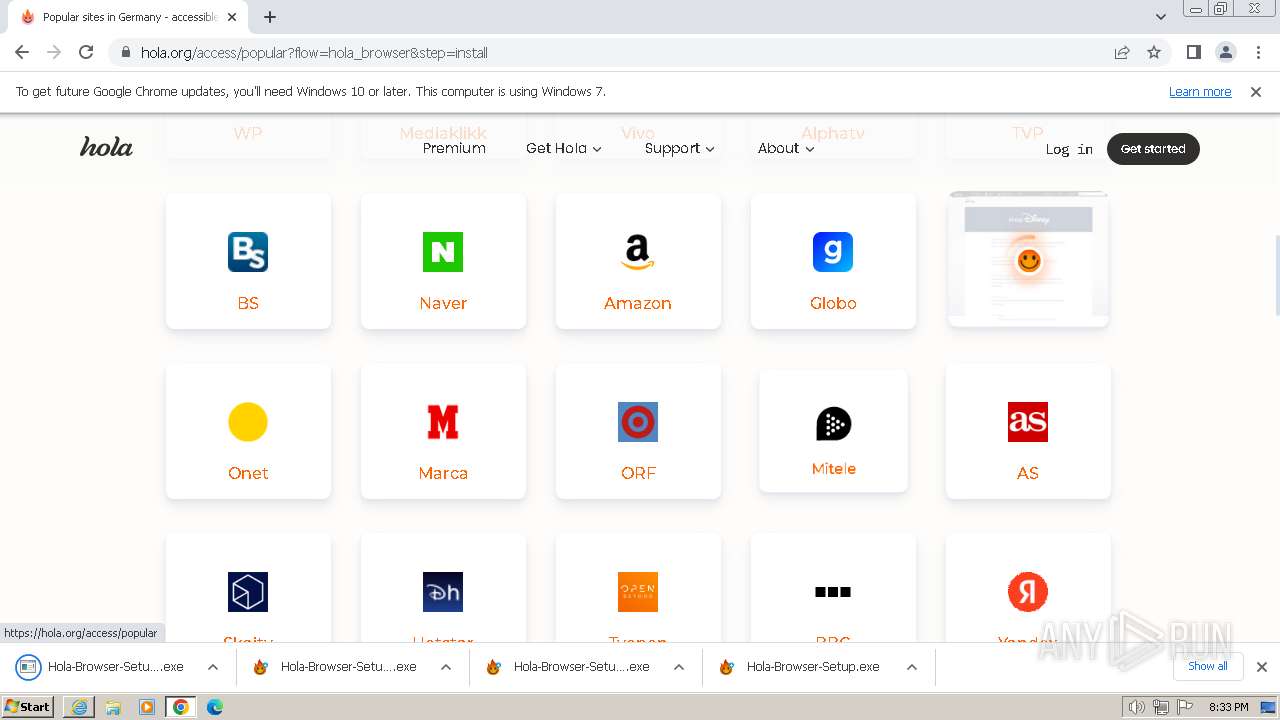Open options for Hola-Browser-Setup.exe download
The height and width of the screenshot is (720, 1280).
(912, 667)
